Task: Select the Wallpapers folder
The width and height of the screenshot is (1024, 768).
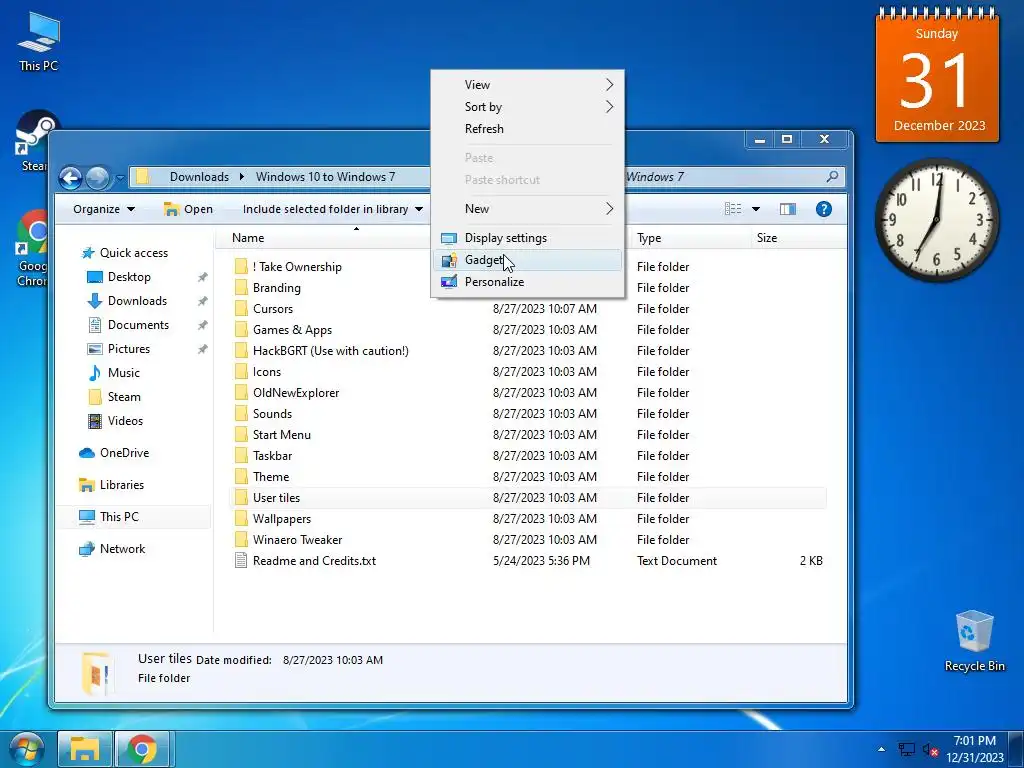Action: (x=281, y=519)
